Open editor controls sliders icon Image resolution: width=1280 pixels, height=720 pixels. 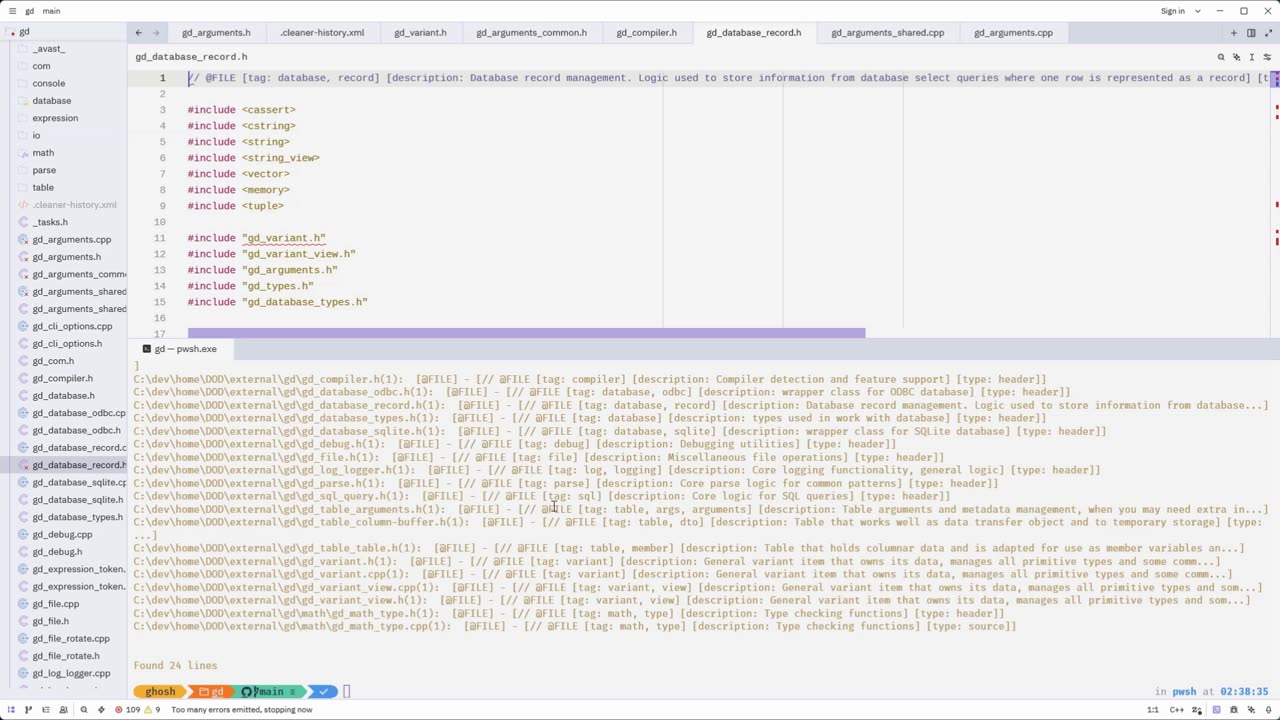pyautogui.click(x=1267, y=57)
